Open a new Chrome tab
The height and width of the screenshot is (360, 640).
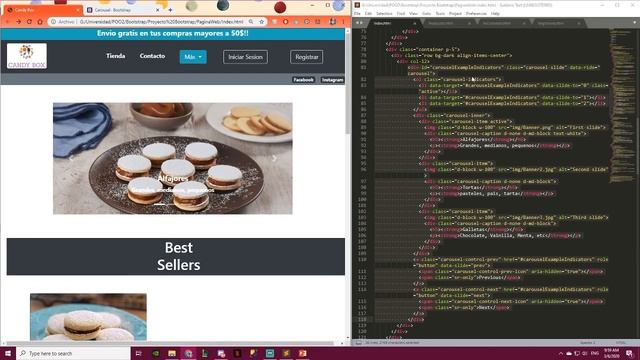pyautogui.click(x=170, y=9)
